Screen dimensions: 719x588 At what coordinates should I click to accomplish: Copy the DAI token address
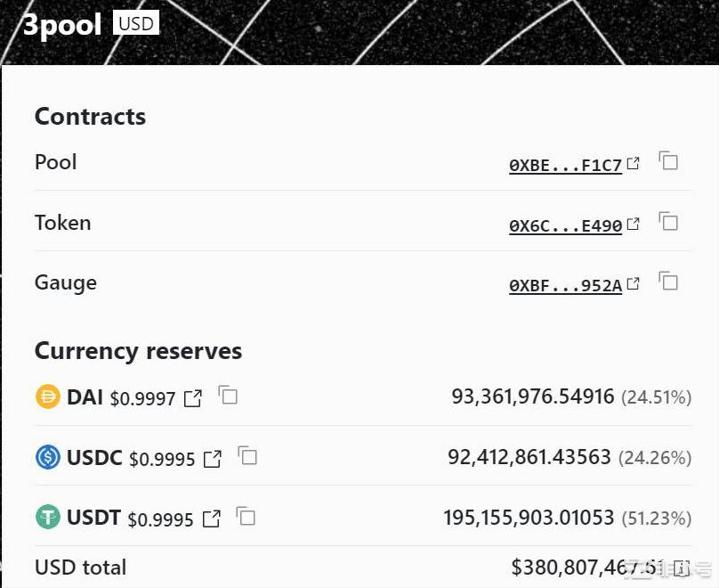(x=228, y=396)
